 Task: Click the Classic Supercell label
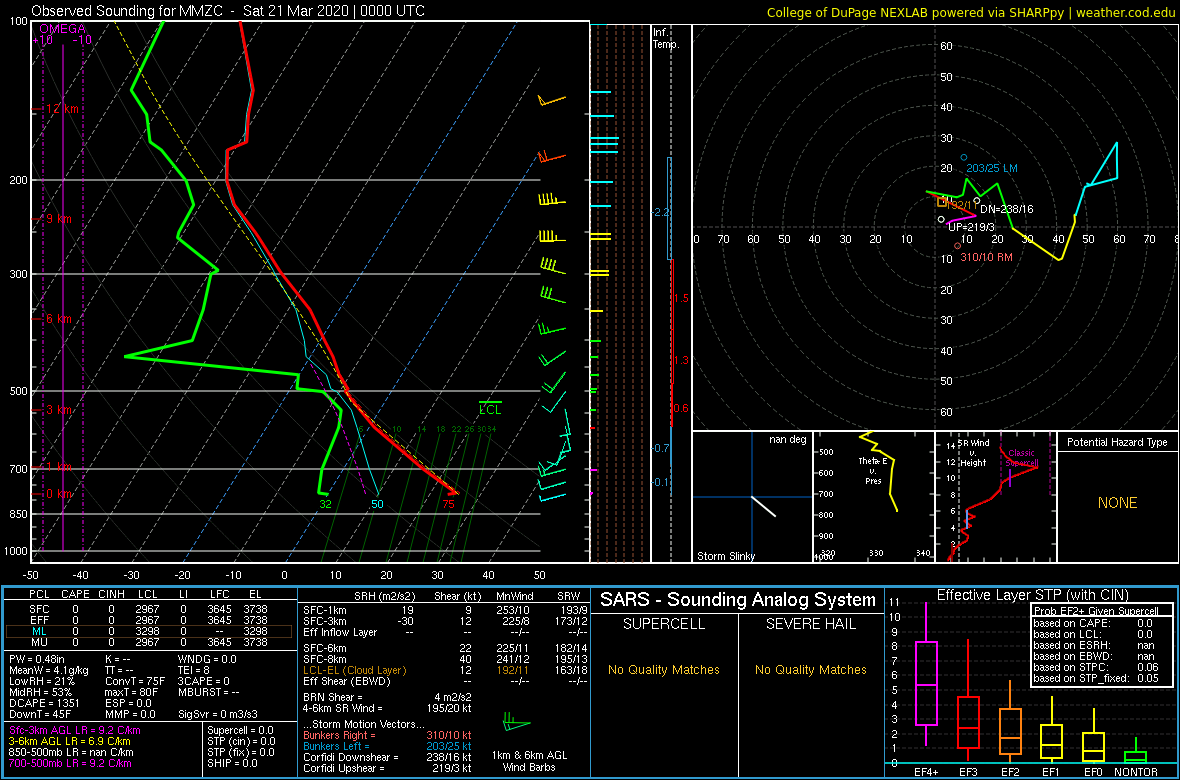coord(1022,459)
